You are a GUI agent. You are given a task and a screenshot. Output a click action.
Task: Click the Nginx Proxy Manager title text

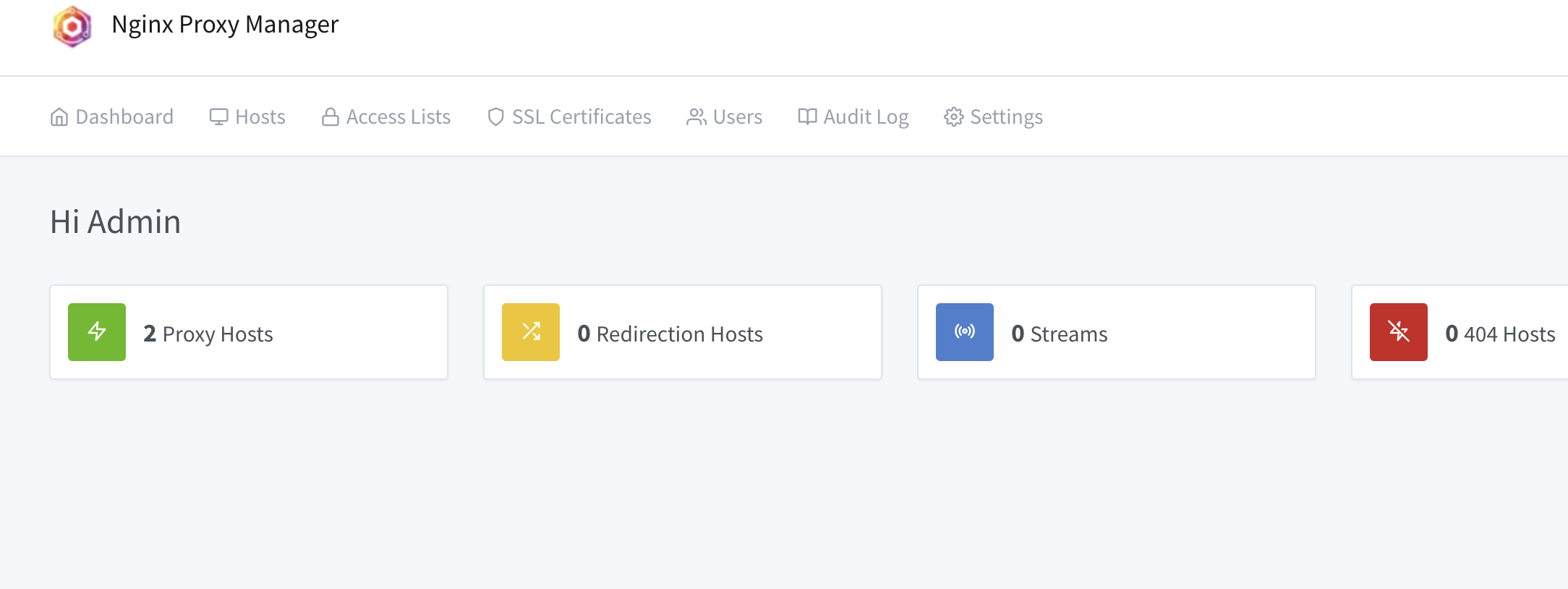225,25
